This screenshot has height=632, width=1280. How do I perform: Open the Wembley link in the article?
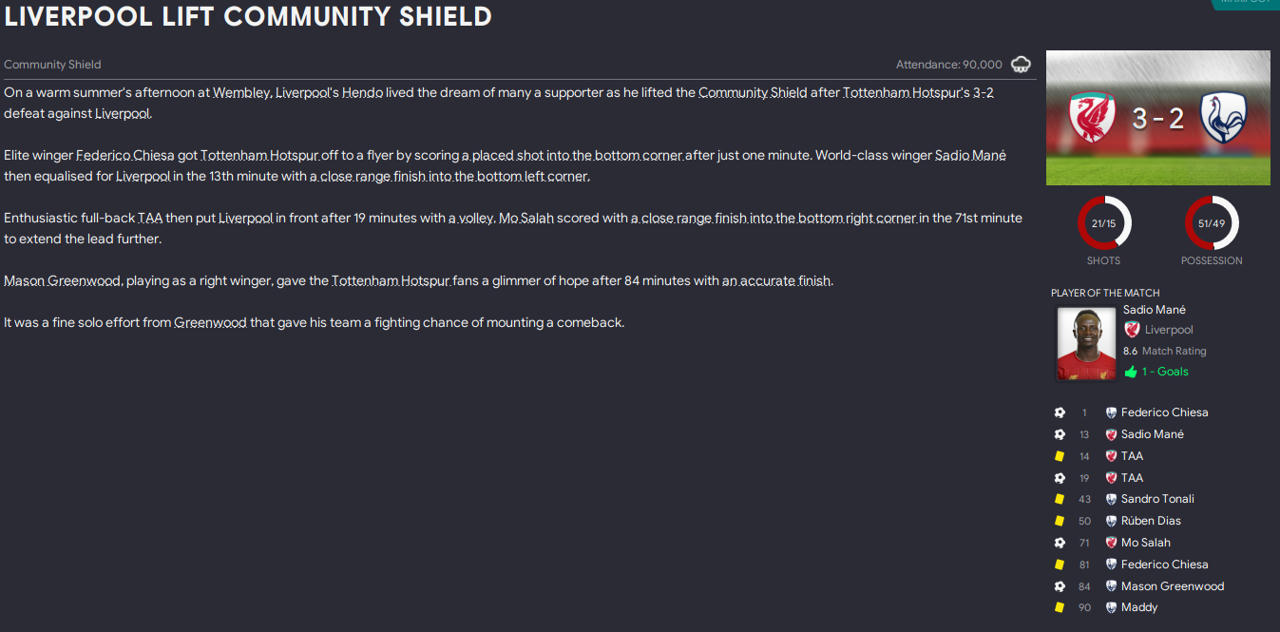tap(241, 93)
